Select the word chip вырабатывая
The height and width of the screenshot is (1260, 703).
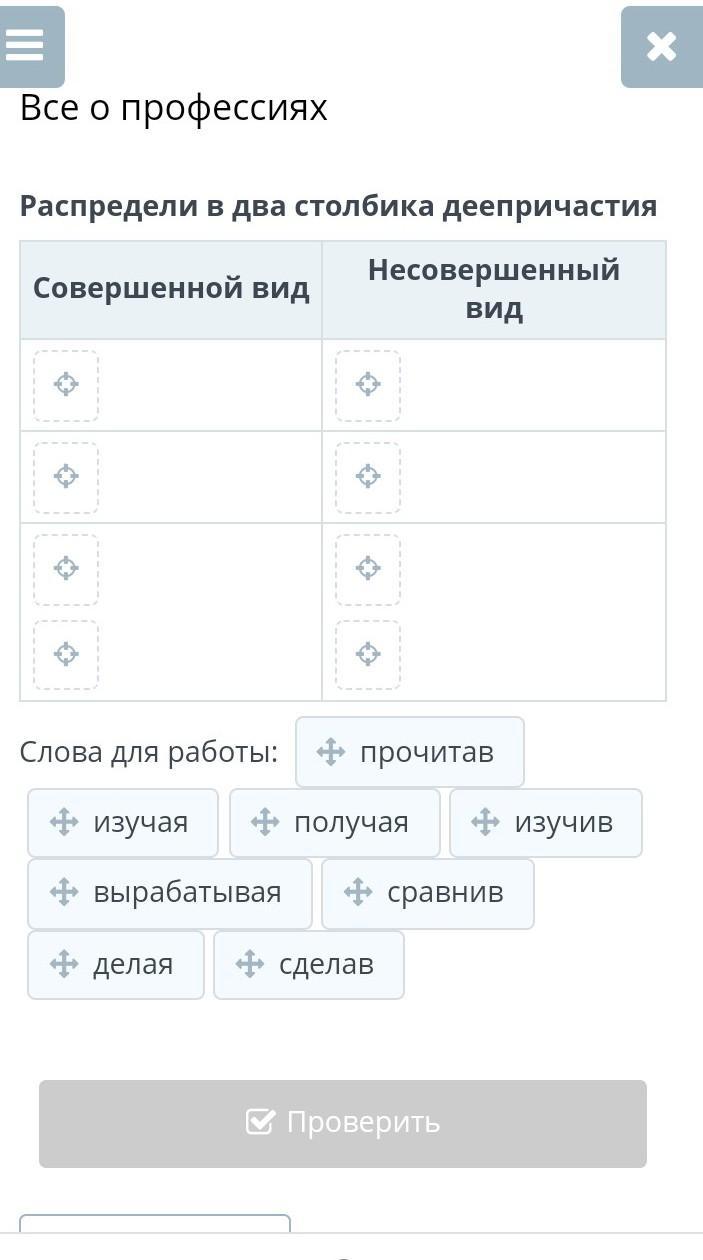[x=170, y=893]
